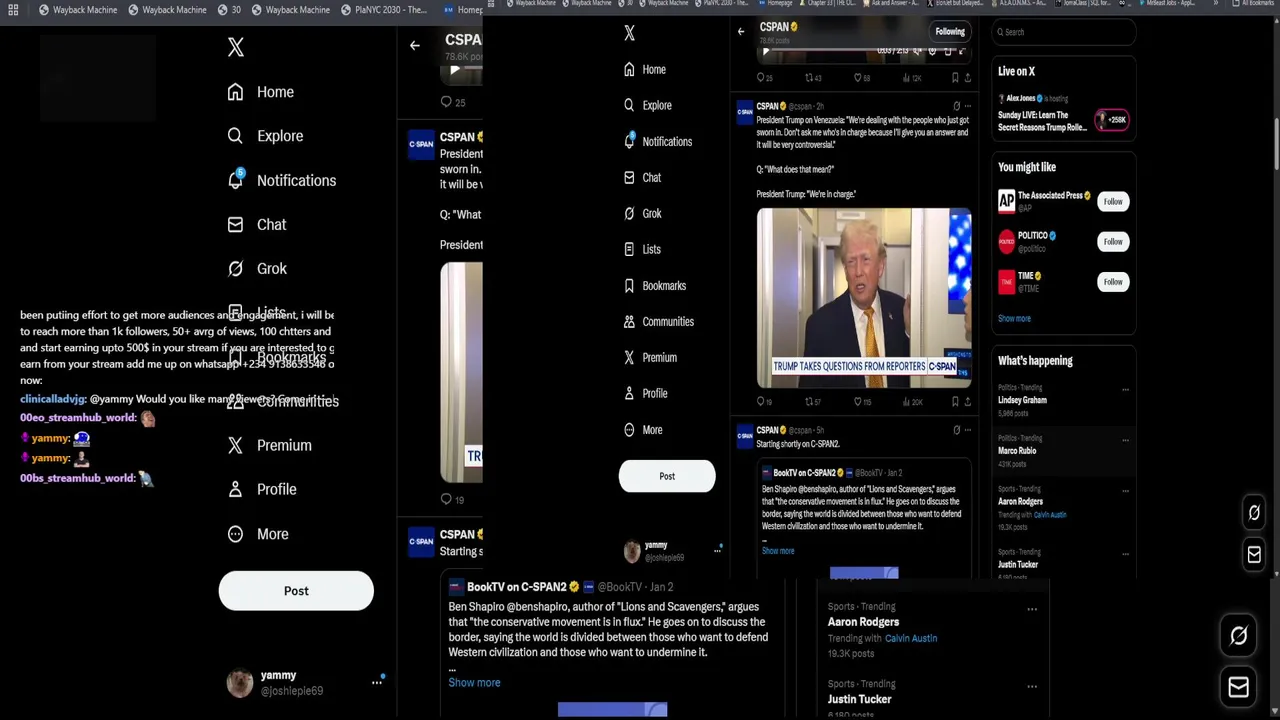This screenshot has height=720, width=1280.
Task: Bookmark the video post with 12K views
Action: click(955, 78)
